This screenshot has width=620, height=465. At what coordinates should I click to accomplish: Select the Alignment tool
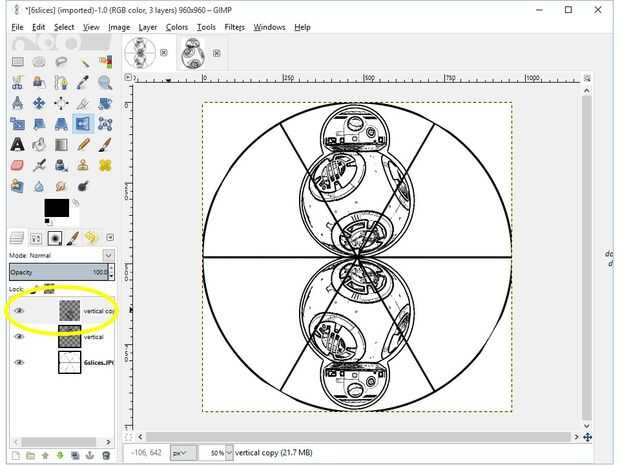point(61,103)
